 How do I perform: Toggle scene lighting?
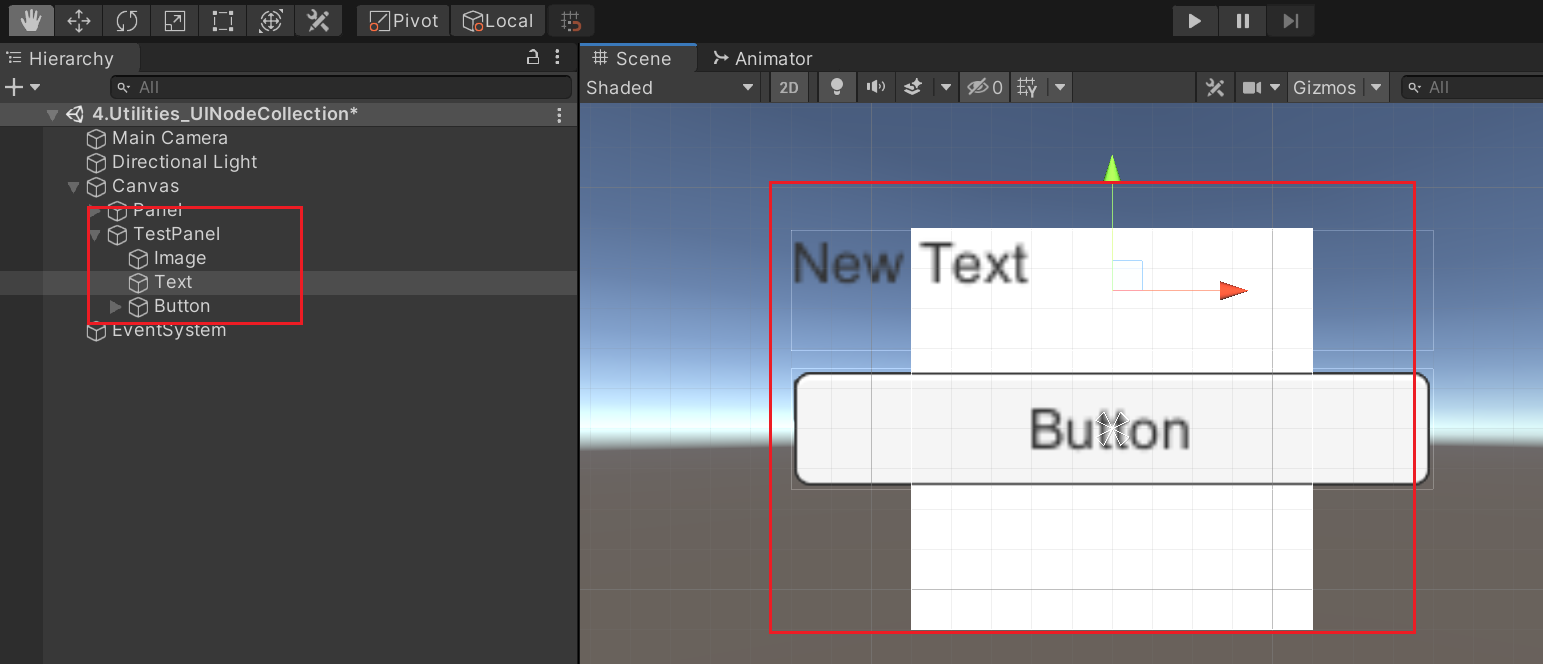coord(837,88)
